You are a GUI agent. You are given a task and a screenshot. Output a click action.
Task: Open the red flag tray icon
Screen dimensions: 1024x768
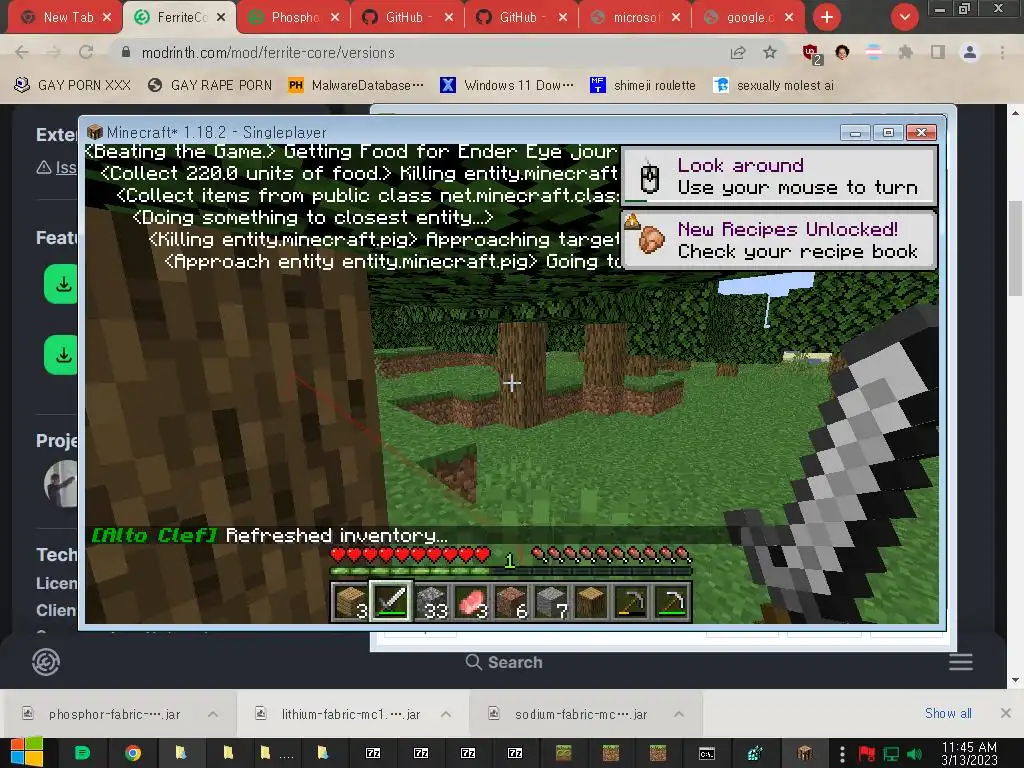(x=867, y=754)
